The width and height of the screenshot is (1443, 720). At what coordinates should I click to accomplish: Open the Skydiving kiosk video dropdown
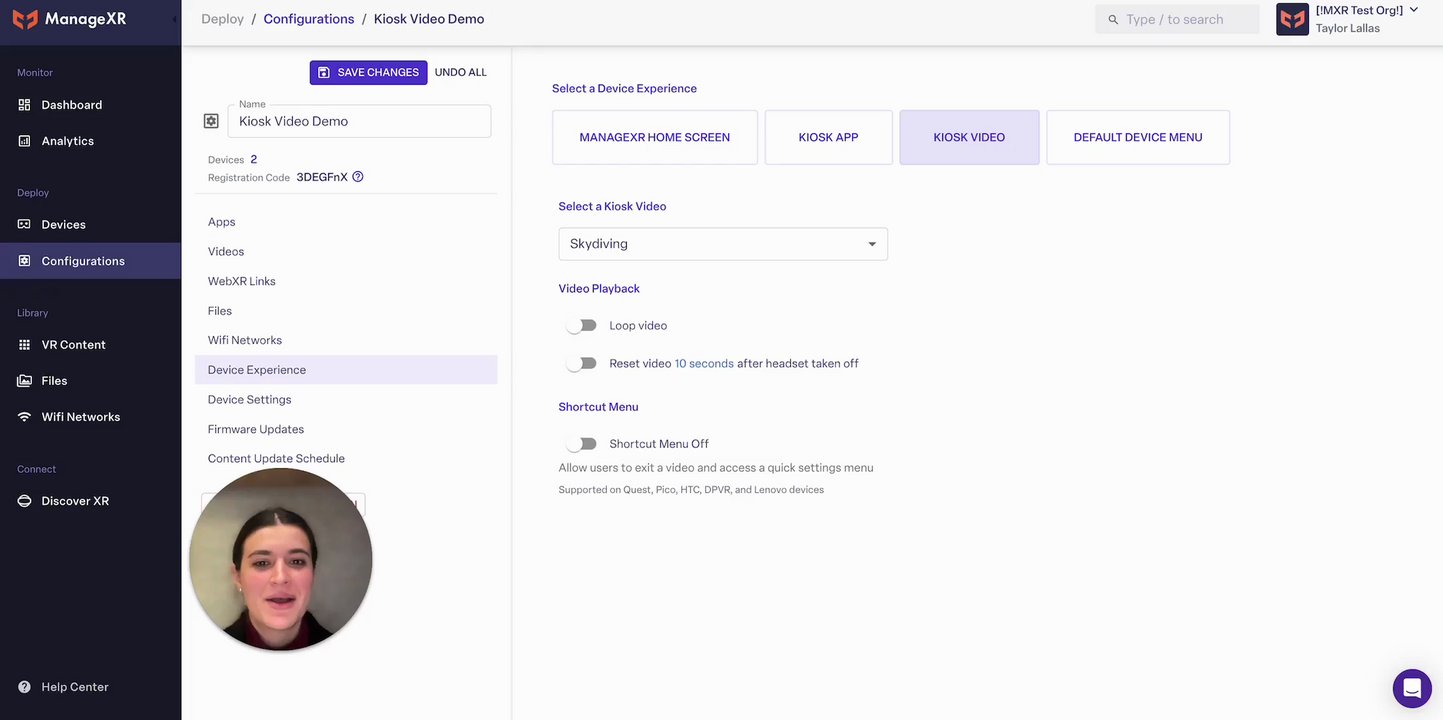click(x=722, y=244)
